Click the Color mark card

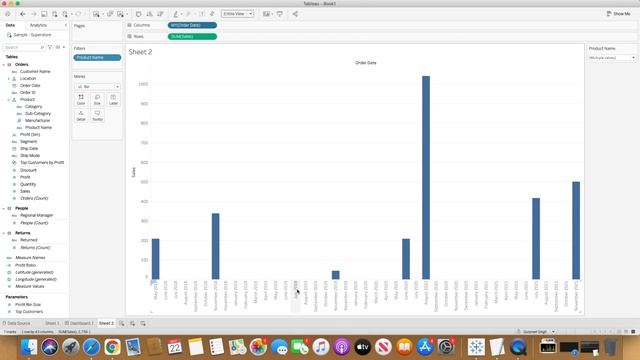(81, 99)
